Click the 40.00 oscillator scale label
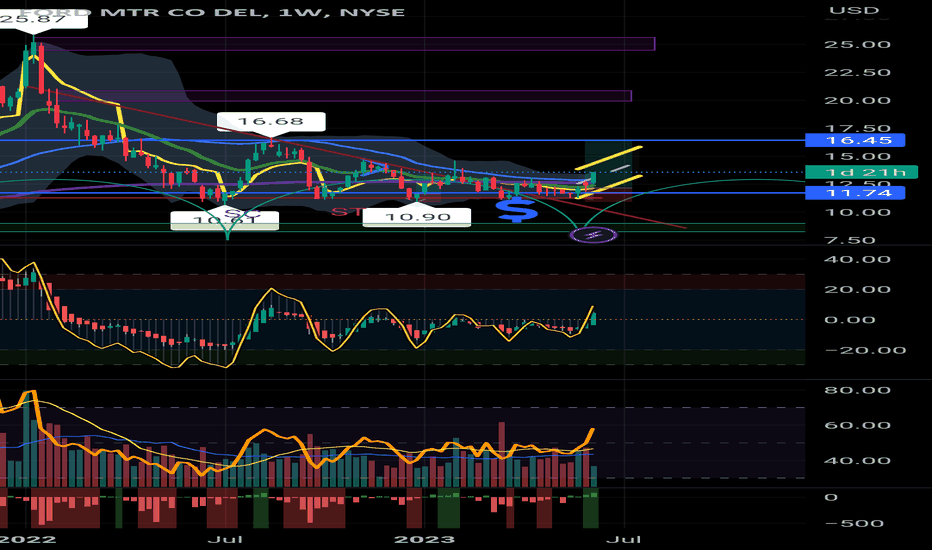This screenshot has height=550, width=932. tap(857, 260)
